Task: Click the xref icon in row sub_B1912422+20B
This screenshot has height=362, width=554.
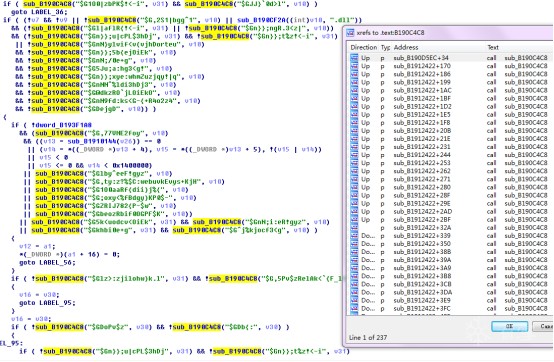Action: 354,131
